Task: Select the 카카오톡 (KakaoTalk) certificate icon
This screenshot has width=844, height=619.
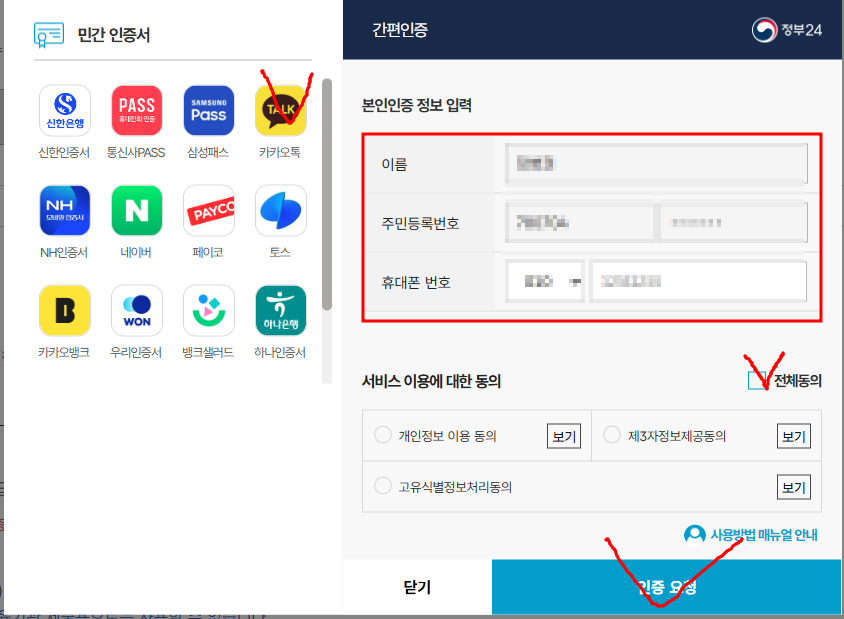Action: tap(281, 110)
